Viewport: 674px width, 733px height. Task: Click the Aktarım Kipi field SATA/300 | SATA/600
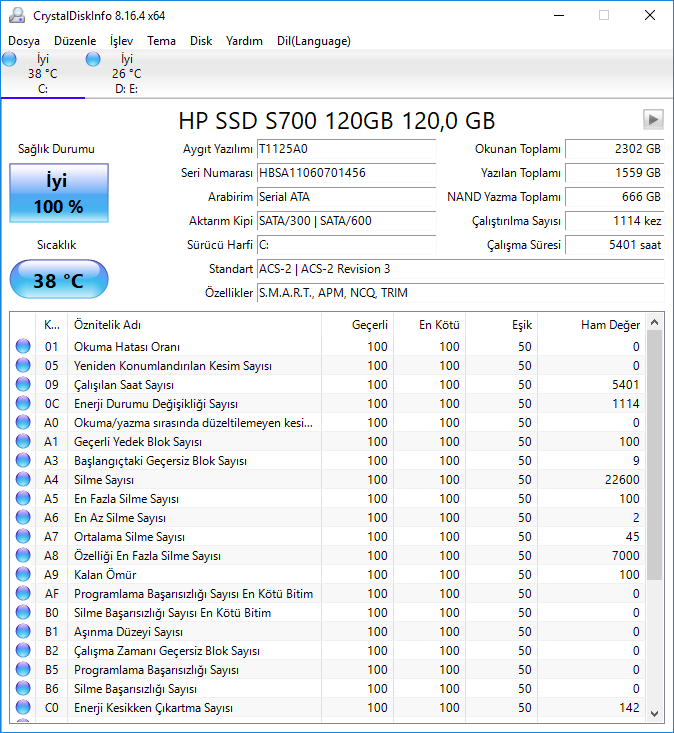point(346,221)
